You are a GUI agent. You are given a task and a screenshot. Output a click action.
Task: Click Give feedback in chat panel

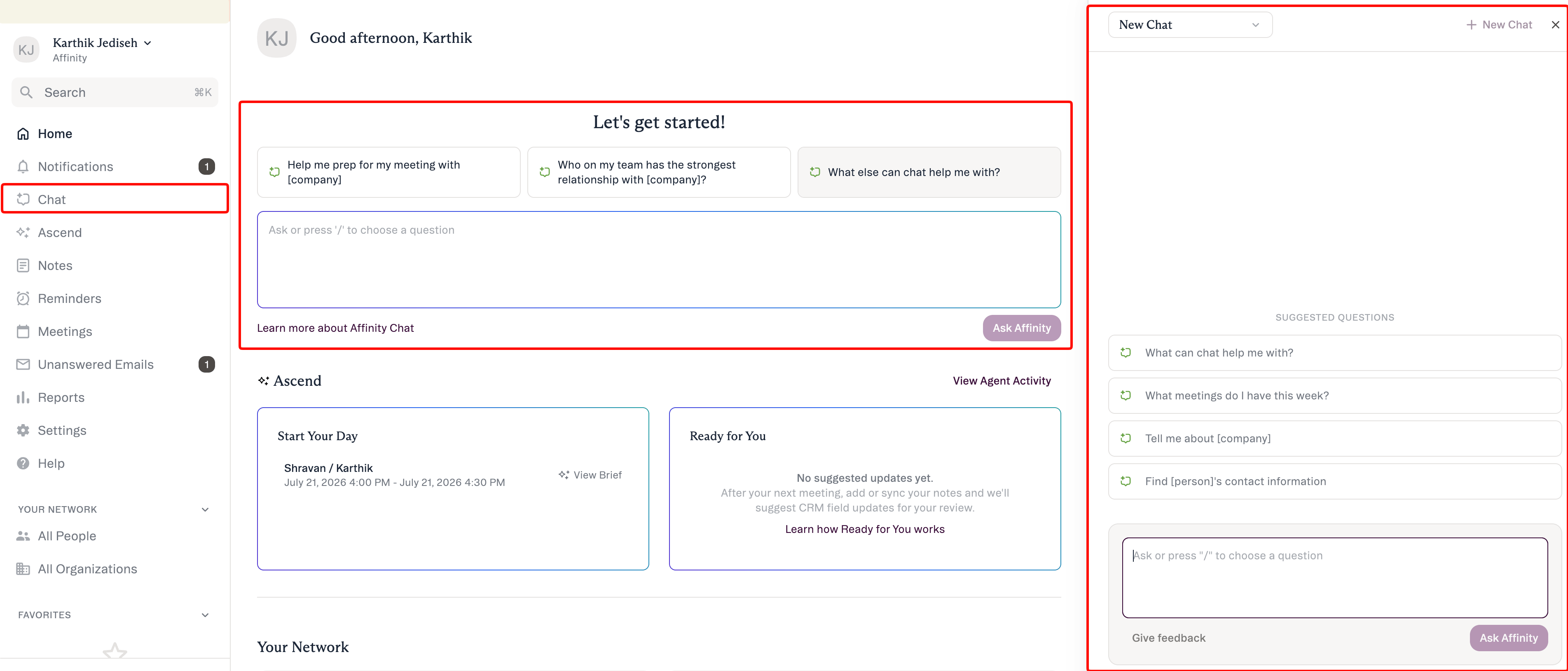point(1168,638)
